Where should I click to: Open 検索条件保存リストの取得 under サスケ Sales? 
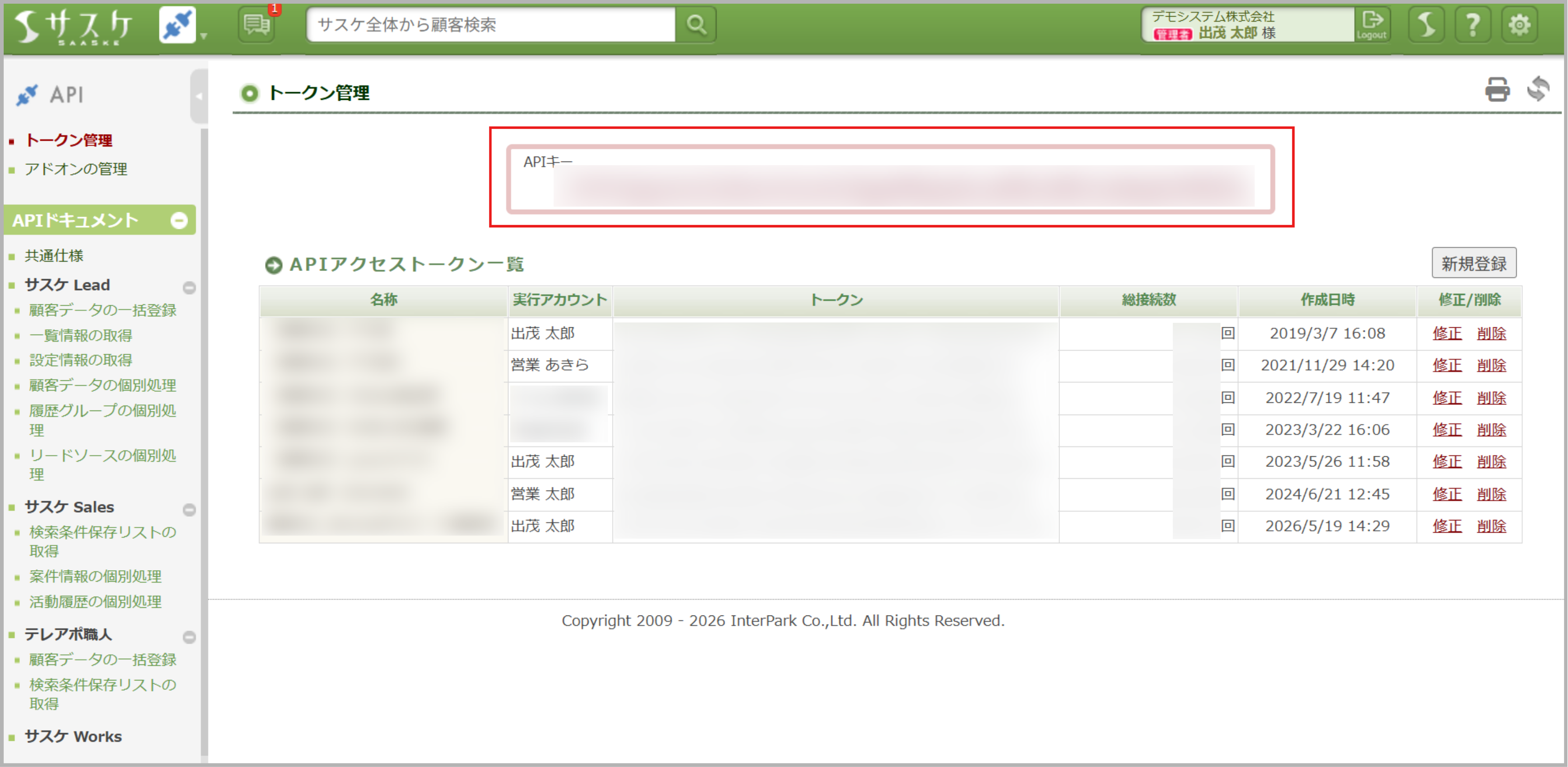102,541
